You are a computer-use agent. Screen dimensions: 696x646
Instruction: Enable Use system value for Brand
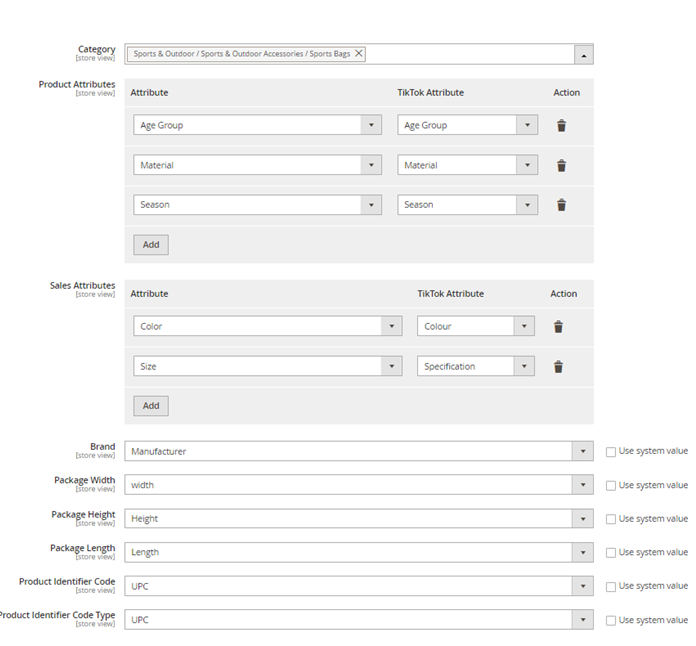(x=611, y=452)
